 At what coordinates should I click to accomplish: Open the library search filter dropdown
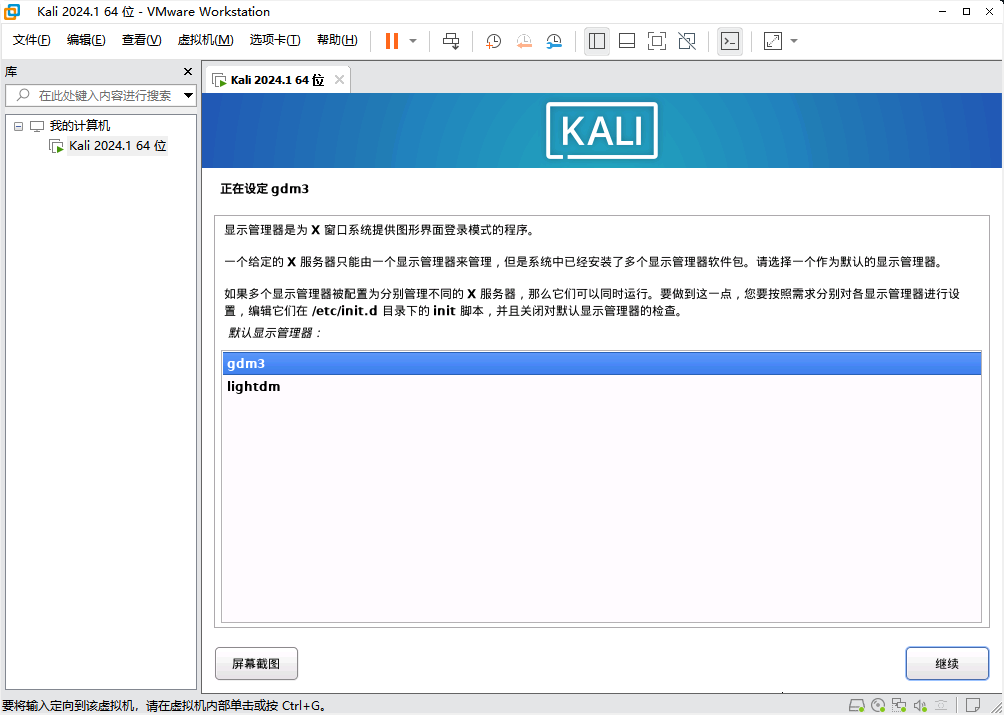188,96
